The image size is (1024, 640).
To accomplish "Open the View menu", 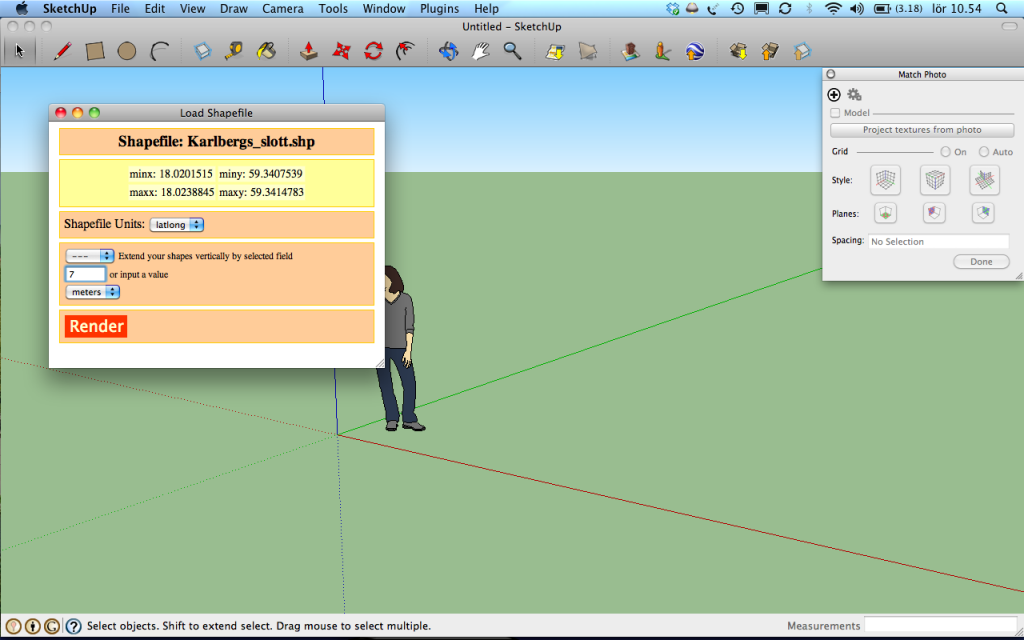I will tap(193, 8).
